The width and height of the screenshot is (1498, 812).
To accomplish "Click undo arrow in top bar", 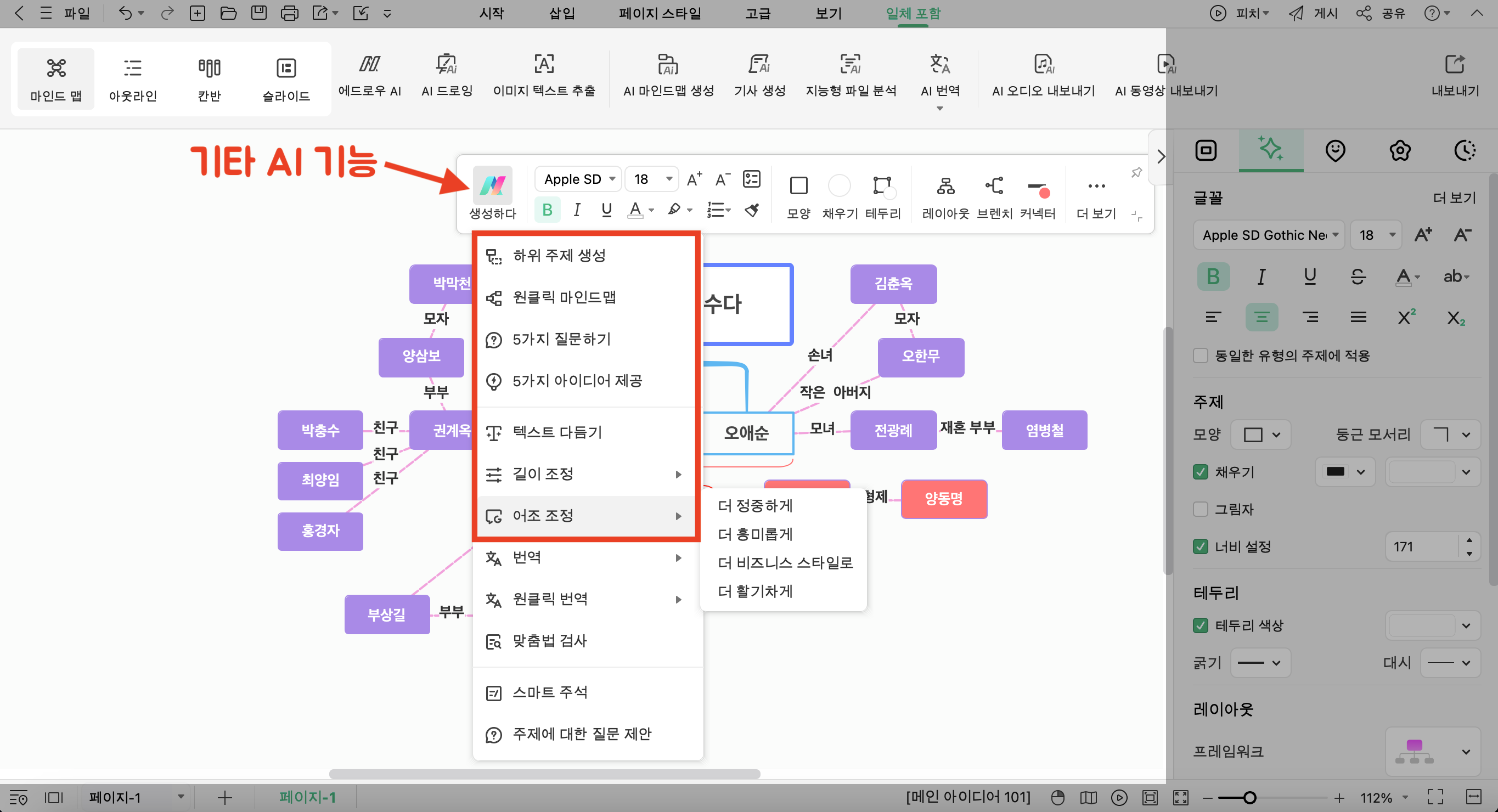I will [125, 13].
